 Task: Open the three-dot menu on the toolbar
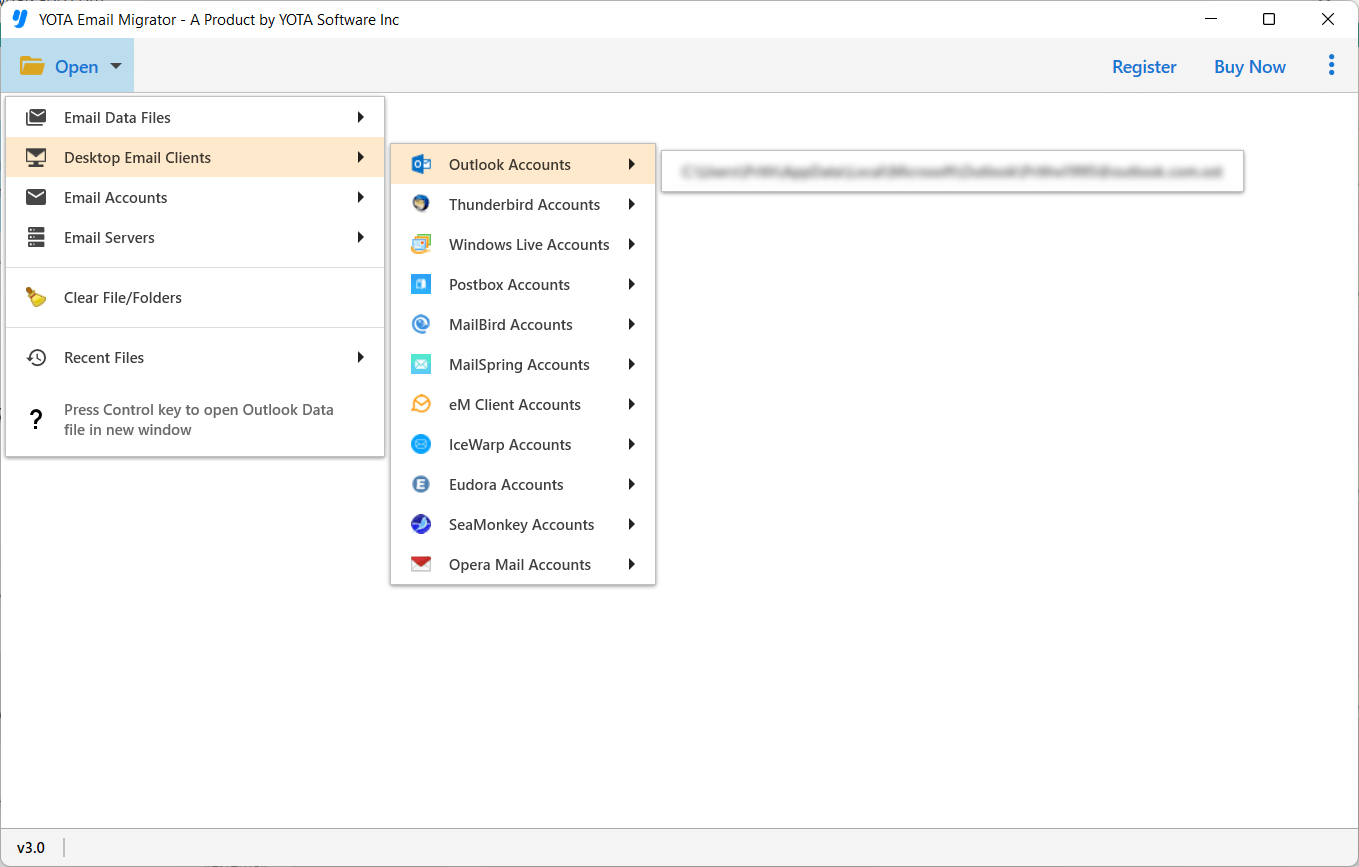[1331, 65]
